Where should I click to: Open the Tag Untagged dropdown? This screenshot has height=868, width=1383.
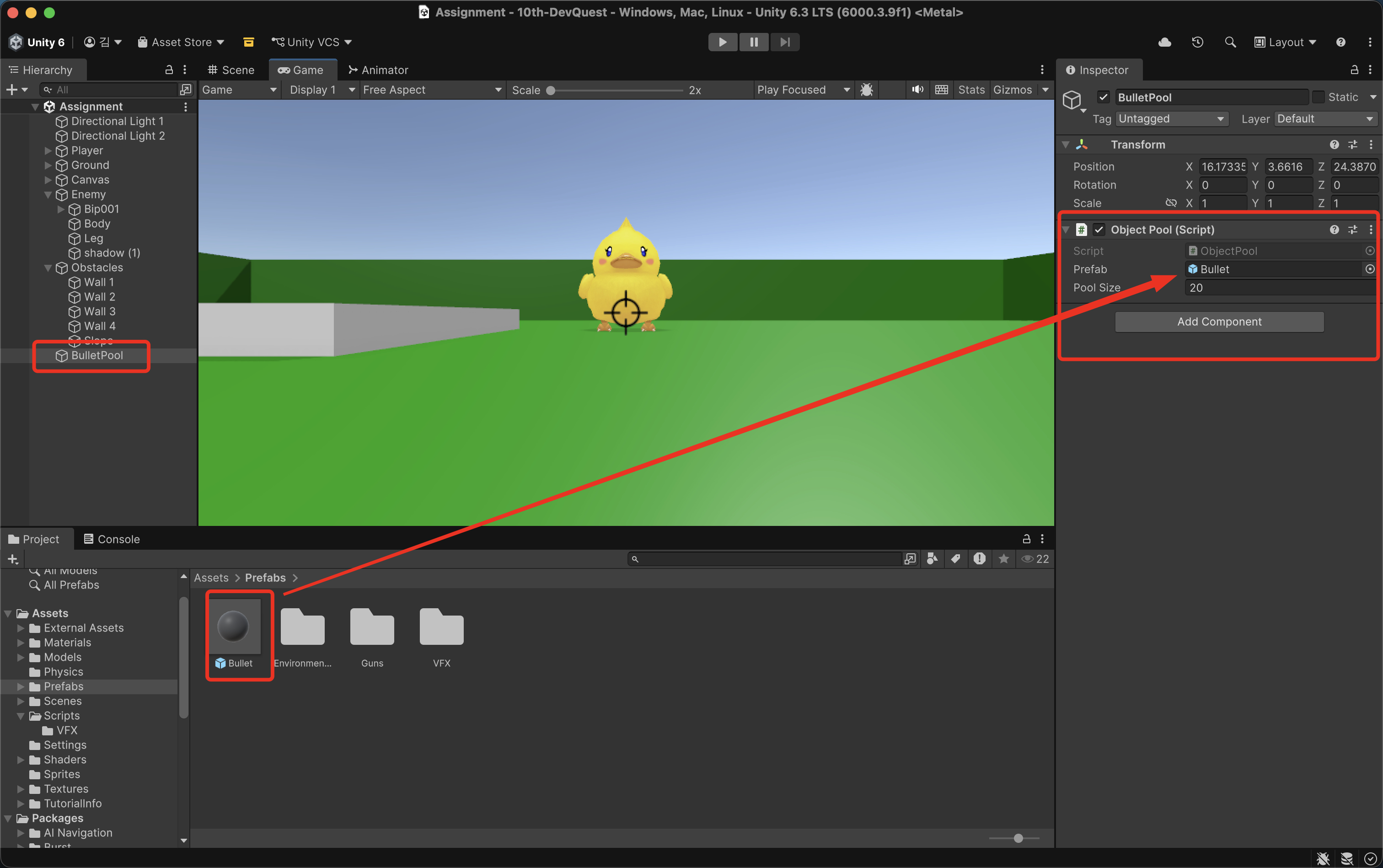[x=1172, y=119]
